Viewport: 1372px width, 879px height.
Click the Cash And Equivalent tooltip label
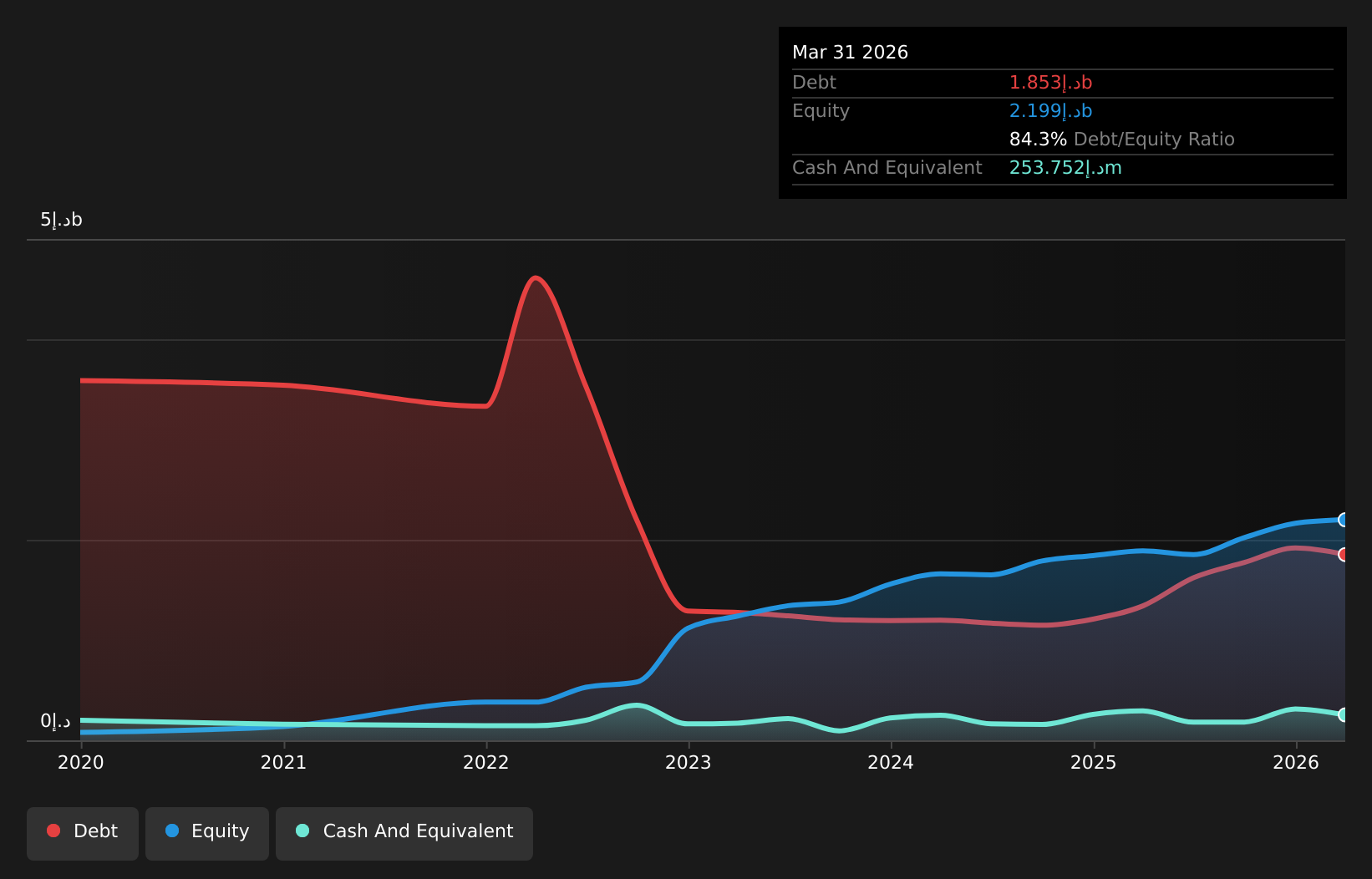pos(887,167)
